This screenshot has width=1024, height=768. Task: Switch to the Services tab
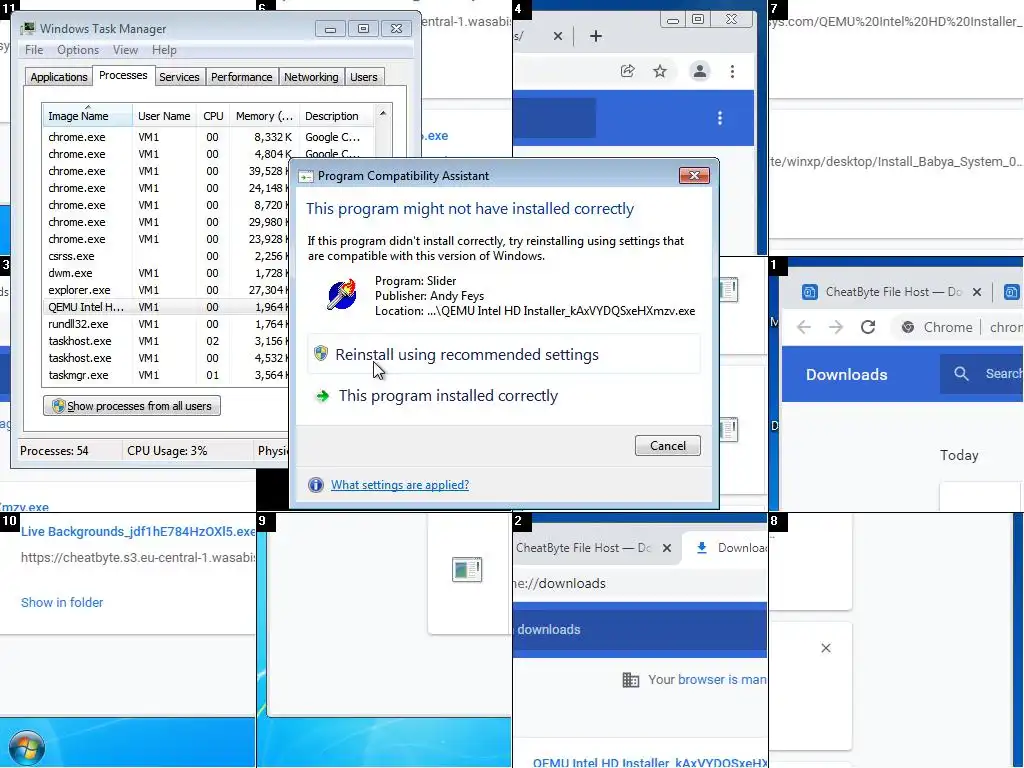179,77
